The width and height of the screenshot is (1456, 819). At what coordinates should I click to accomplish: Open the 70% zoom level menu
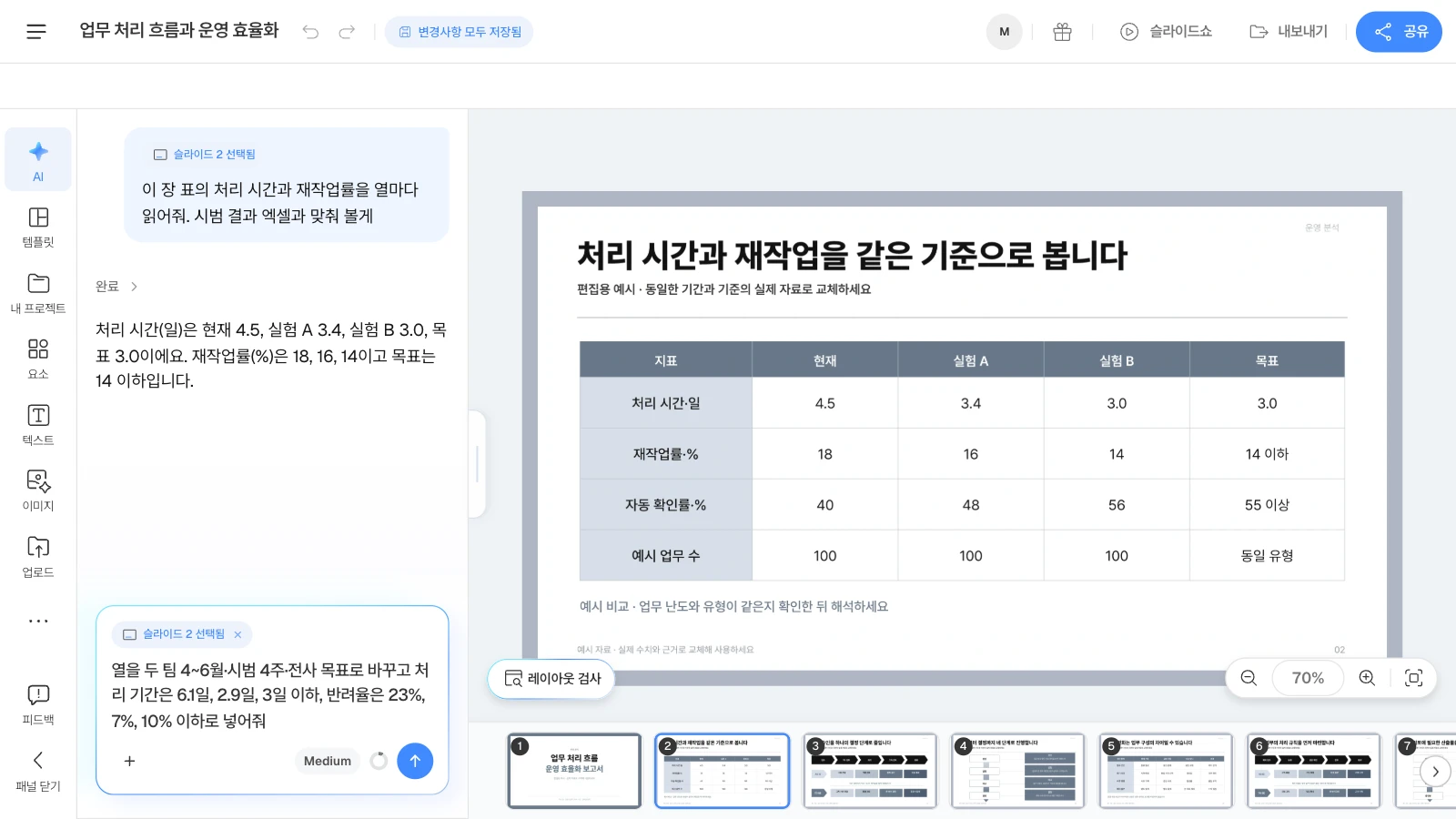point(1308,678)
